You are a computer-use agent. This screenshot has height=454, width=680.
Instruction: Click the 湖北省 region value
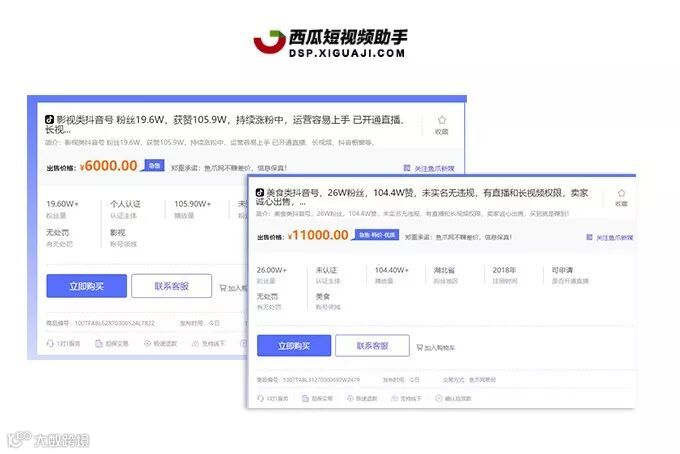444,270
